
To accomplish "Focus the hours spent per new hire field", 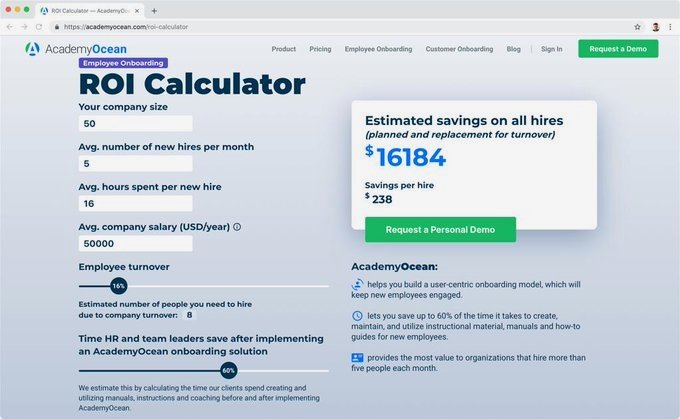I will coord(135,203).
